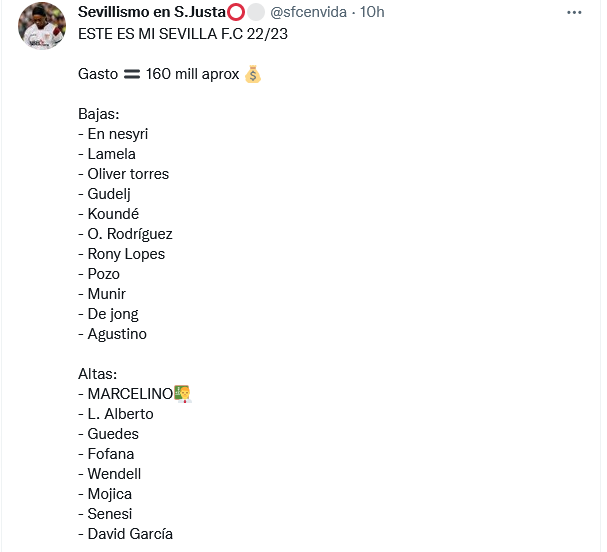607x552 pixels.
Task: Click the money bag emoji
Action: click(x=252, y=74)
